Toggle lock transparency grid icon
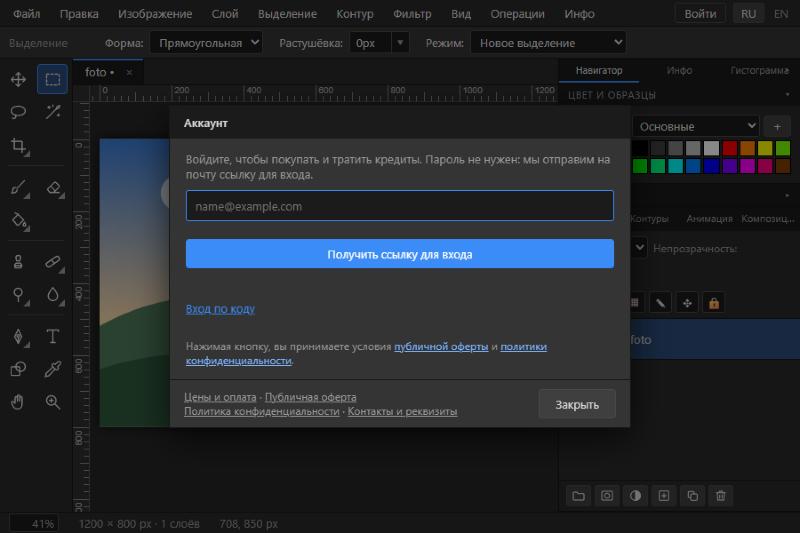This screenshot has height=533, width=800. (x=636, y=303)
